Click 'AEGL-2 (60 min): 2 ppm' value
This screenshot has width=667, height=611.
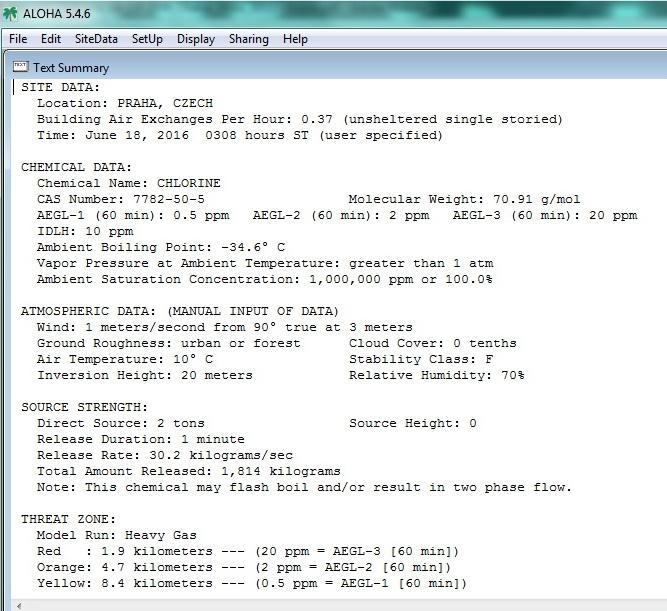341,215
